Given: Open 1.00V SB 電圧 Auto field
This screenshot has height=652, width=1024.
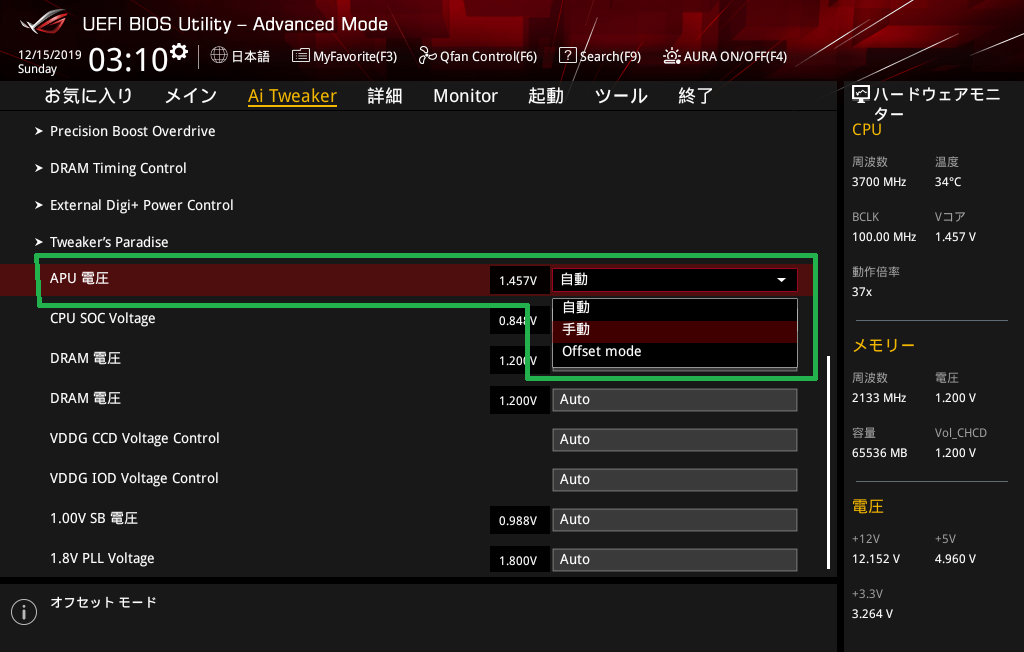Looking at the screenshot, I should coord(675,520).
